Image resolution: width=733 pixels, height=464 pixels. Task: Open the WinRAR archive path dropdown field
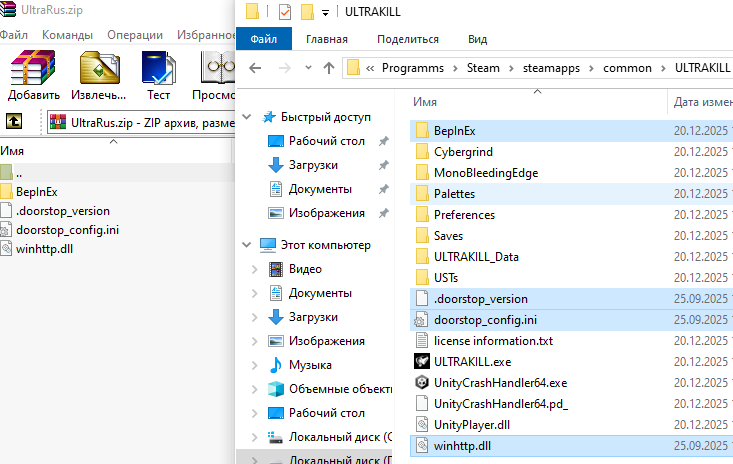click(141, 122)
